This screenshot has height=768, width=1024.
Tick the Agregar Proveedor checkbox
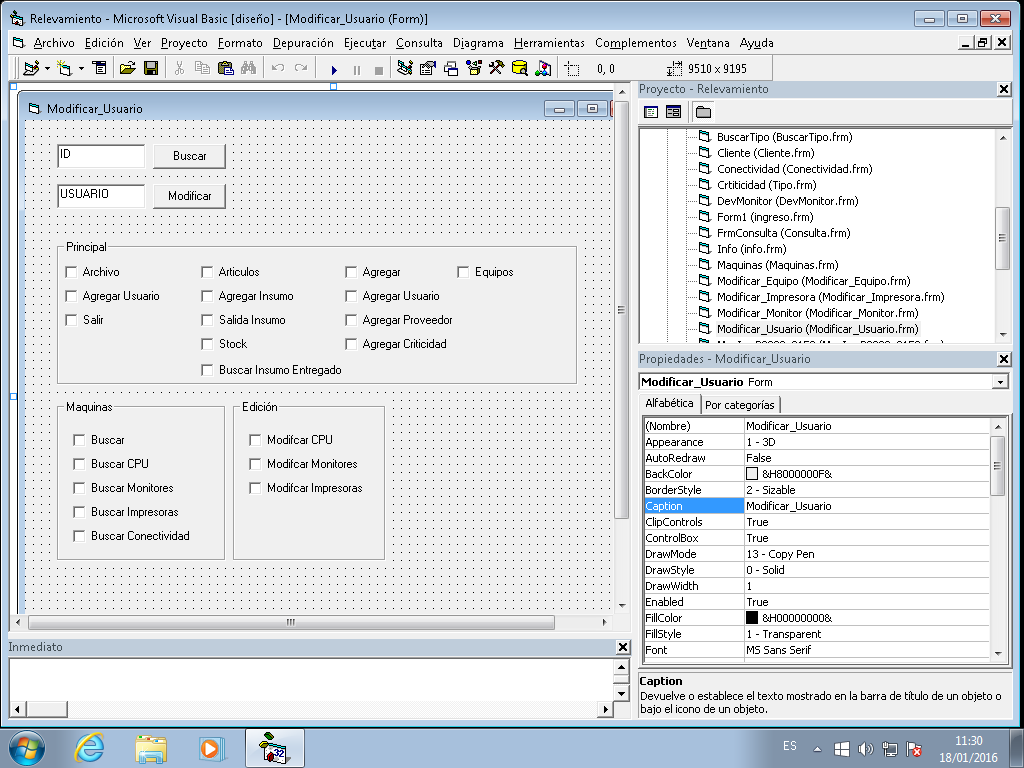pyautogui.click(x=351, y=320)
